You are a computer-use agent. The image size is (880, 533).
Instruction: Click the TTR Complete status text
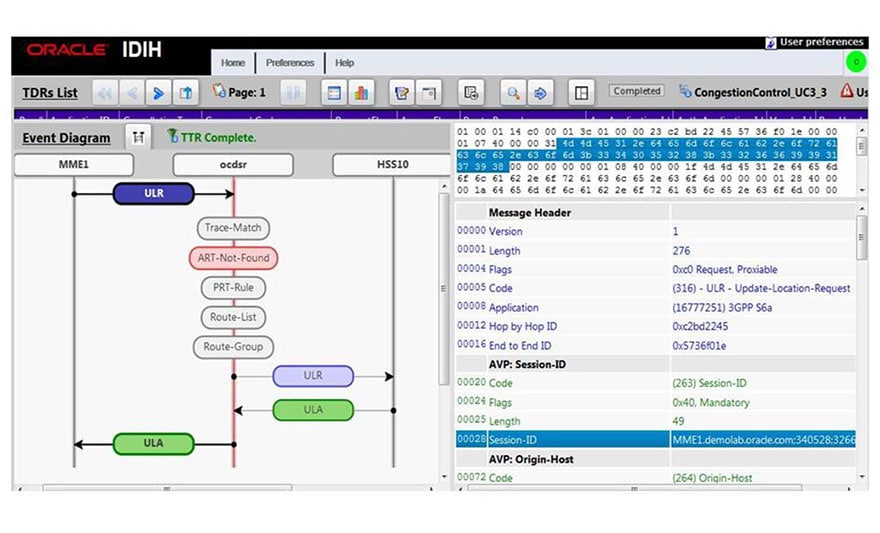pos(218,137)
